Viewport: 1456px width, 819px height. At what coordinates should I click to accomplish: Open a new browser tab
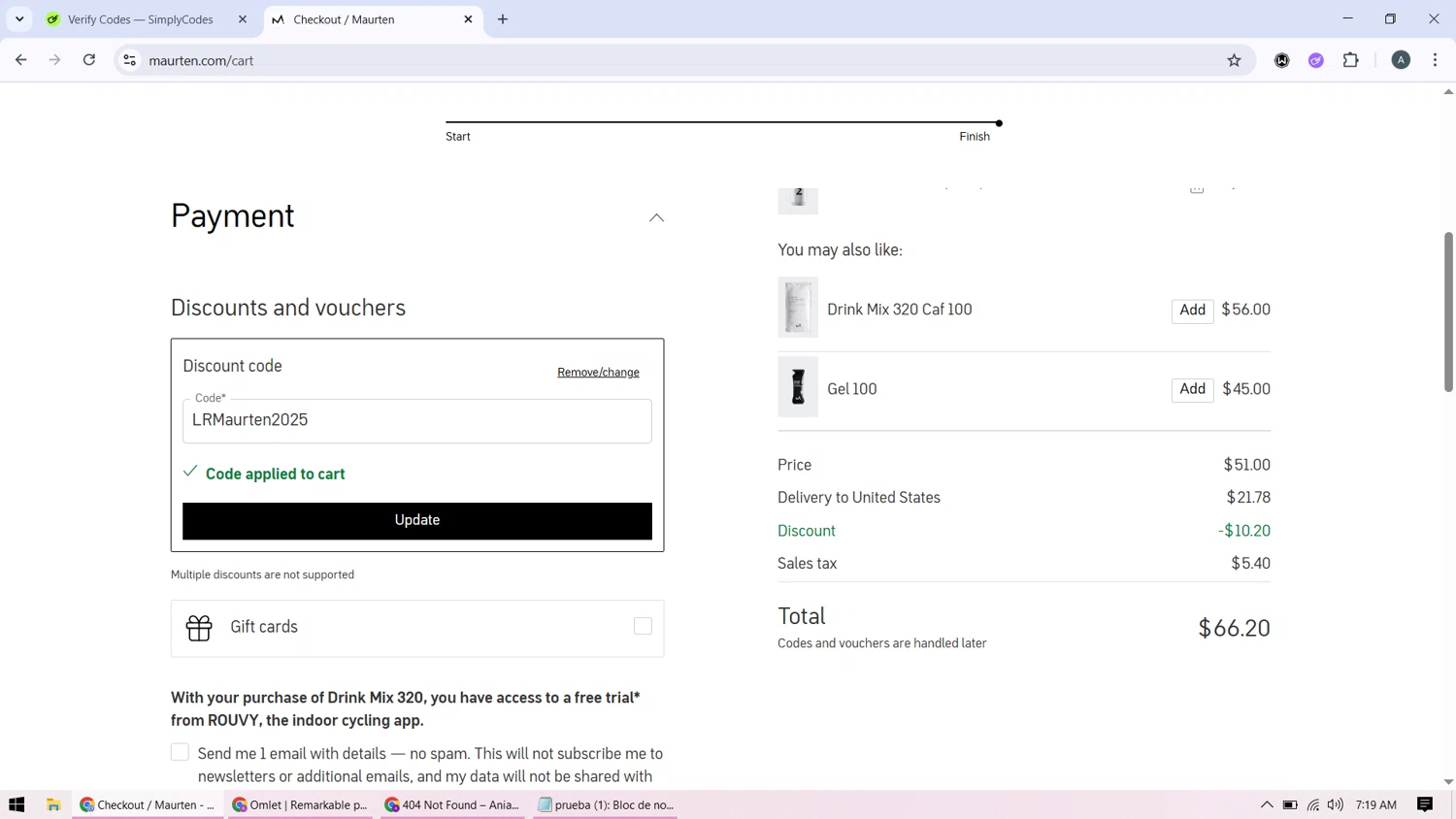503,19
